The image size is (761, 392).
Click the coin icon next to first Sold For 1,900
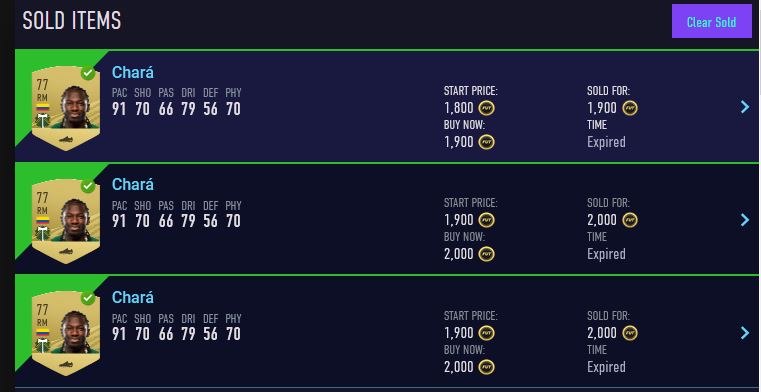630,108
